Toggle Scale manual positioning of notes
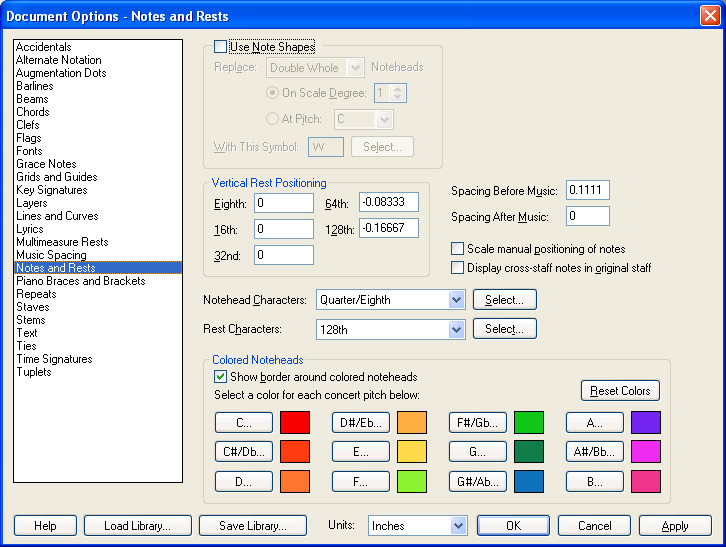 458,249
